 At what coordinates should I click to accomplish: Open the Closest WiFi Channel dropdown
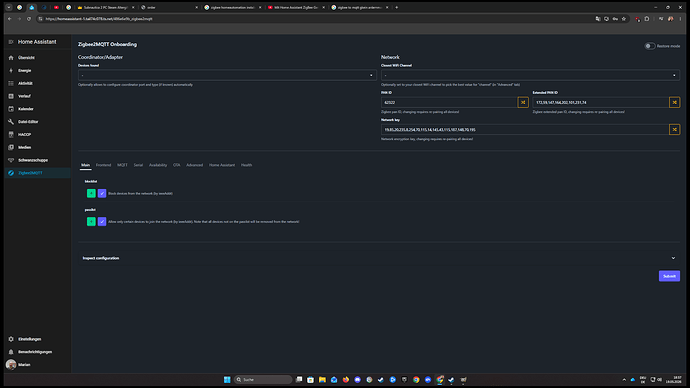coord(530,75)
